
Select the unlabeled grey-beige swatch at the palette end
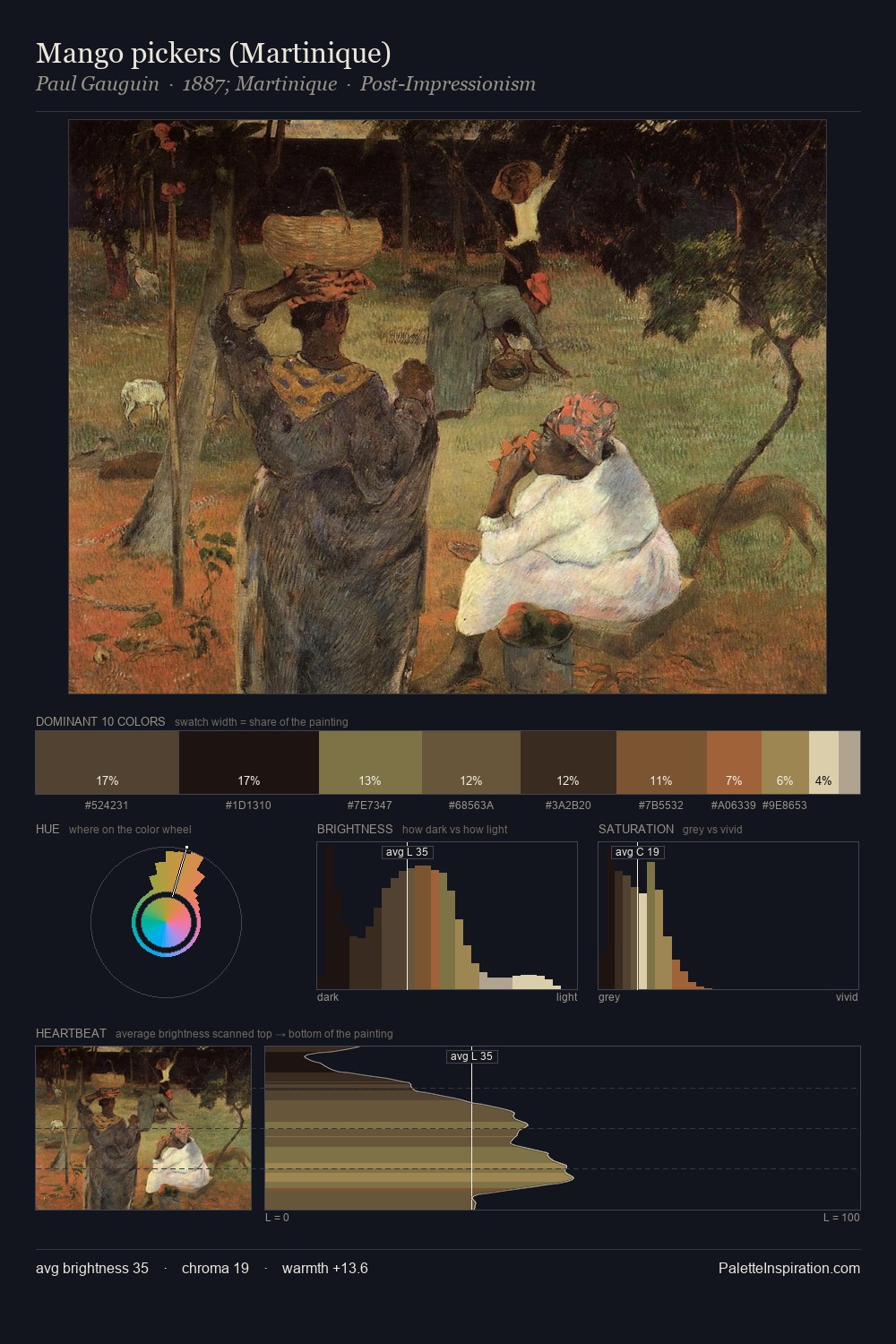(x=849, y=762)
